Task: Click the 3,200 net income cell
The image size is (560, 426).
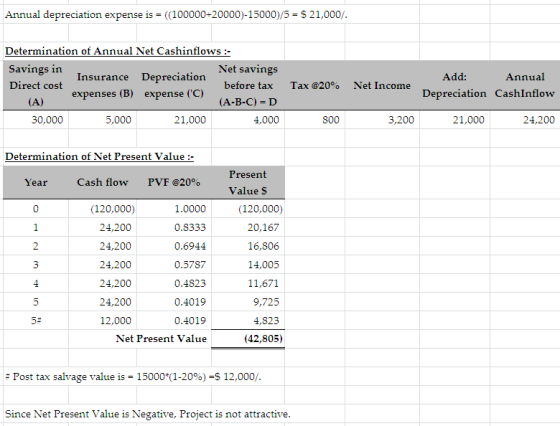Action: point(382,120)
